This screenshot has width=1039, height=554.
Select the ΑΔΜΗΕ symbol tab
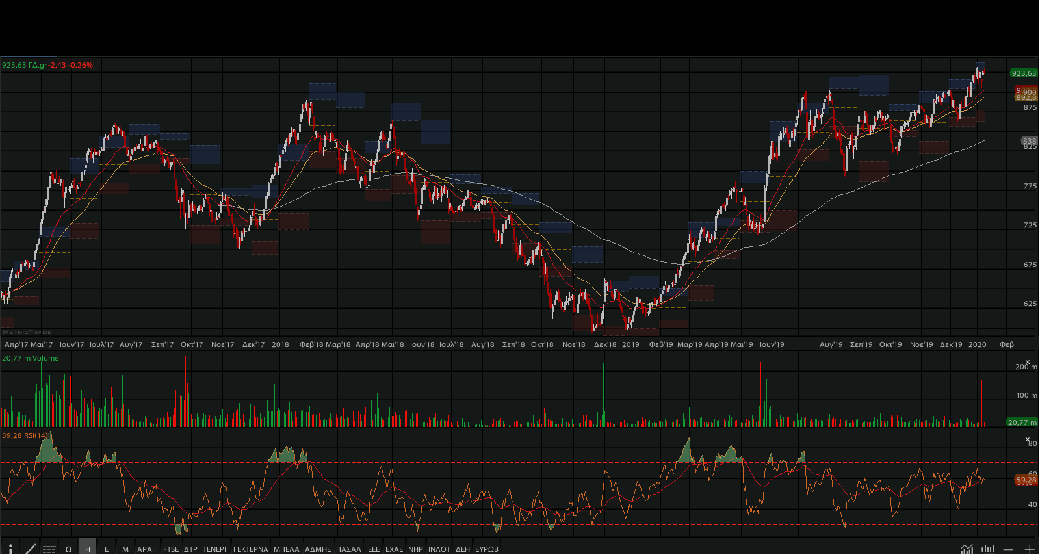click(x=318, y=549)
